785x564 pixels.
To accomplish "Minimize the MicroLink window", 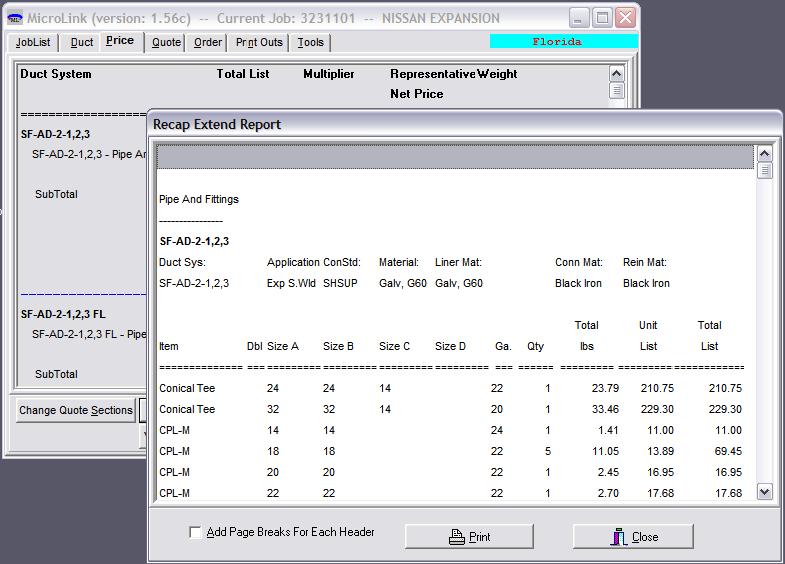I will coord(580,18).
